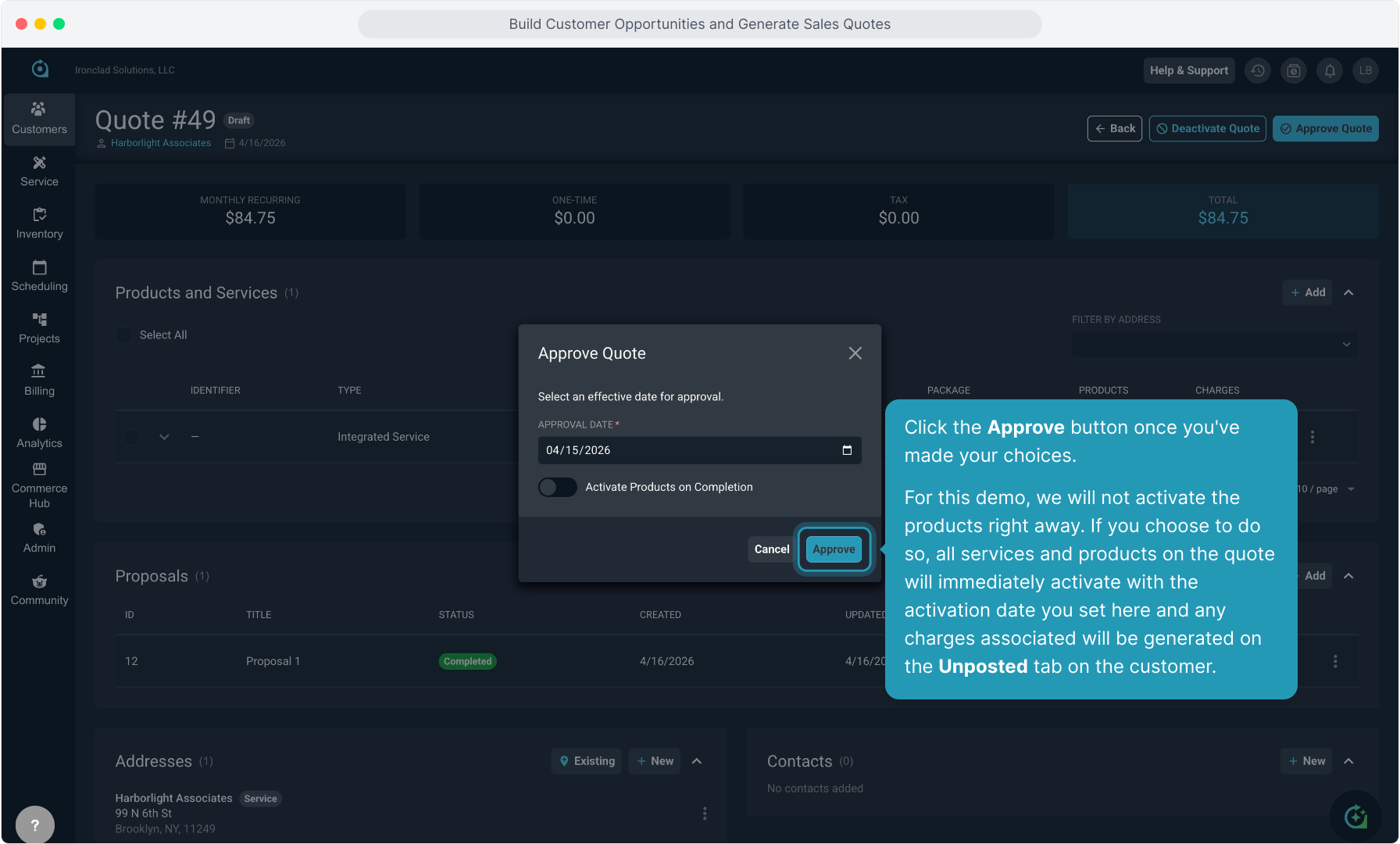Click the Approval Date input field
The height and width of the screenshot is (844, 1400).
tap(687, 450)
